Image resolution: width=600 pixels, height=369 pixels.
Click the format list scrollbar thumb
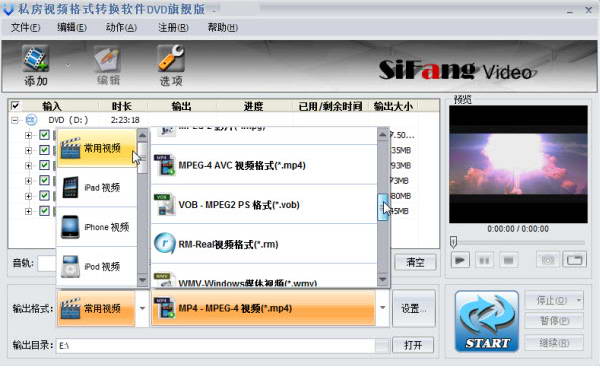383,207
